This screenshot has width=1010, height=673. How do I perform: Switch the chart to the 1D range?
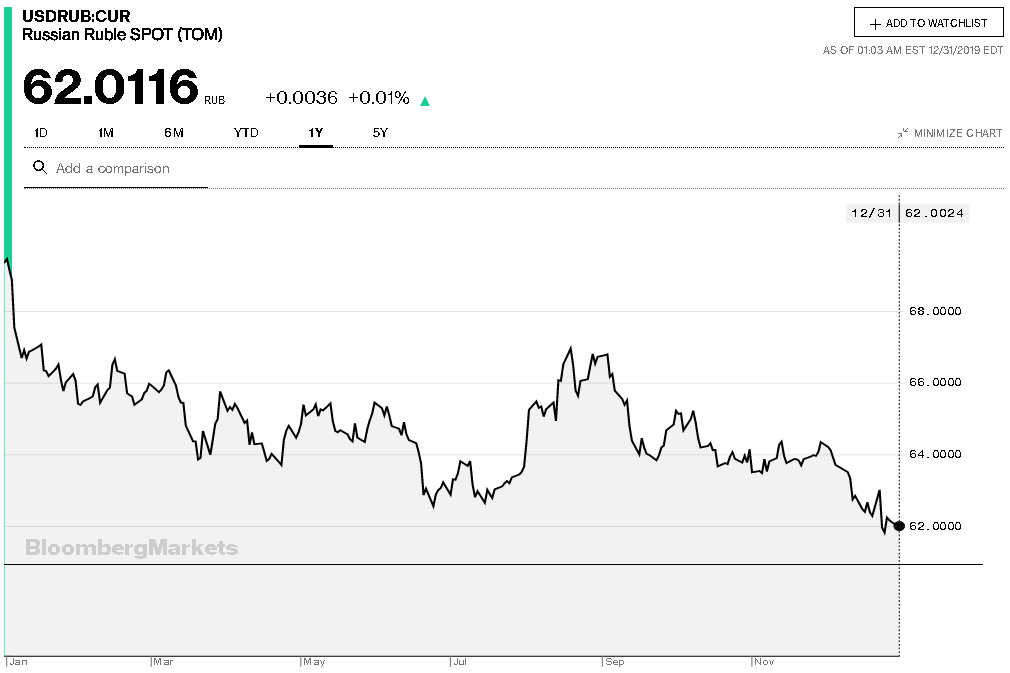[x=41, y=133]
